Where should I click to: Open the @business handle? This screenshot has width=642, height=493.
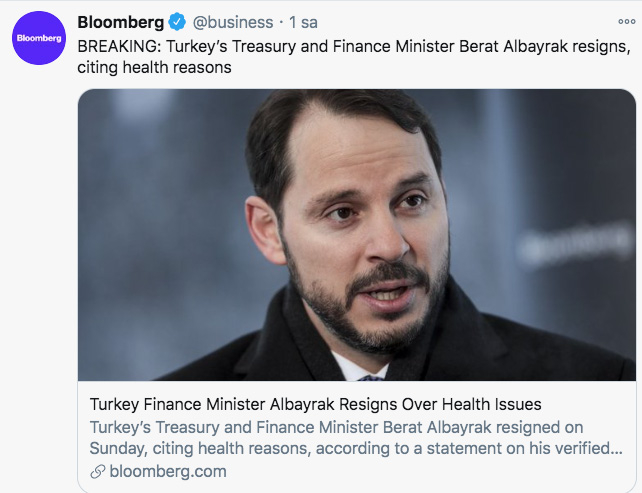[x=231, y=23]
